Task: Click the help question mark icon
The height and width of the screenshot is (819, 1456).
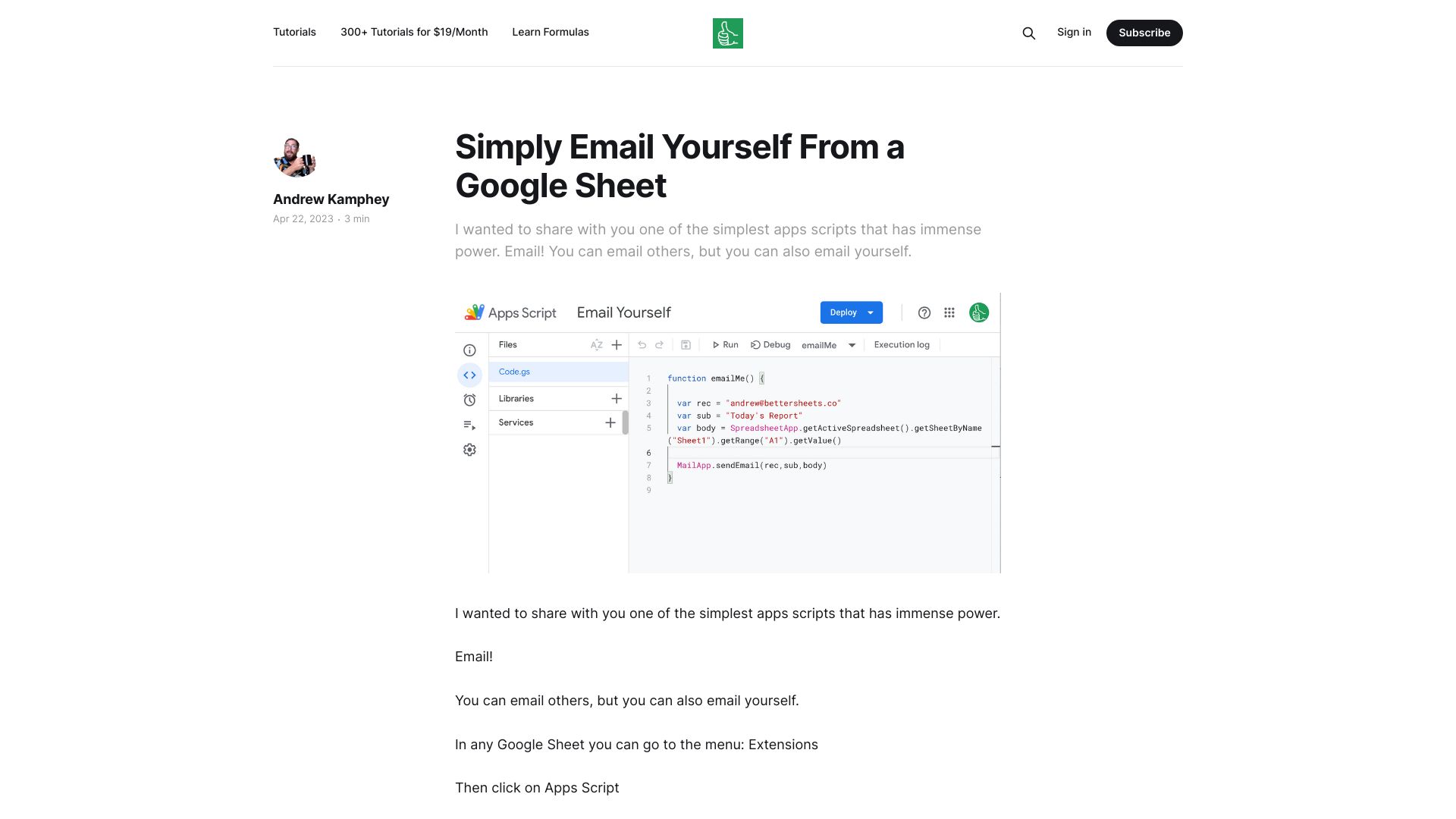Action: [924, 312]
